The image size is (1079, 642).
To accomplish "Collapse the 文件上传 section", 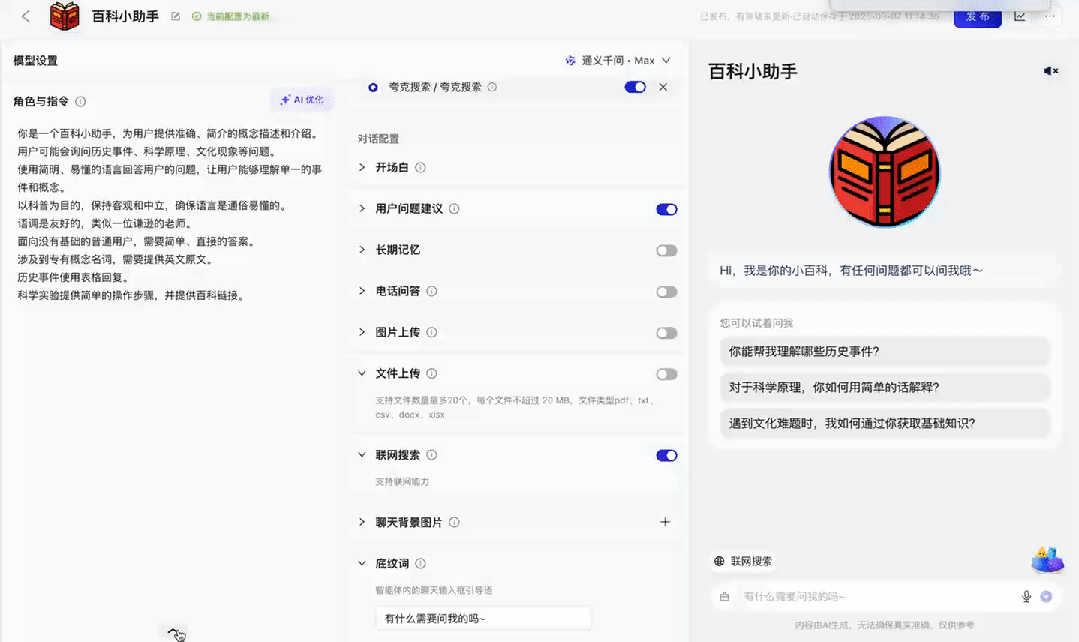I will coord(362,374).
